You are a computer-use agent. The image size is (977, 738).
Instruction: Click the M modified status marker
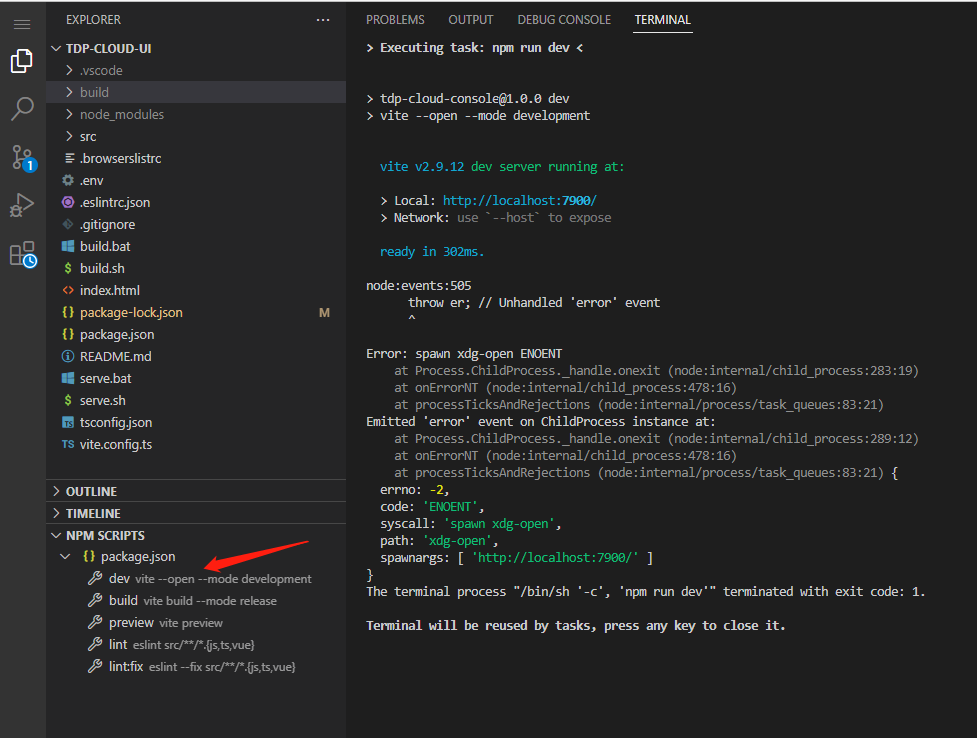324,312
